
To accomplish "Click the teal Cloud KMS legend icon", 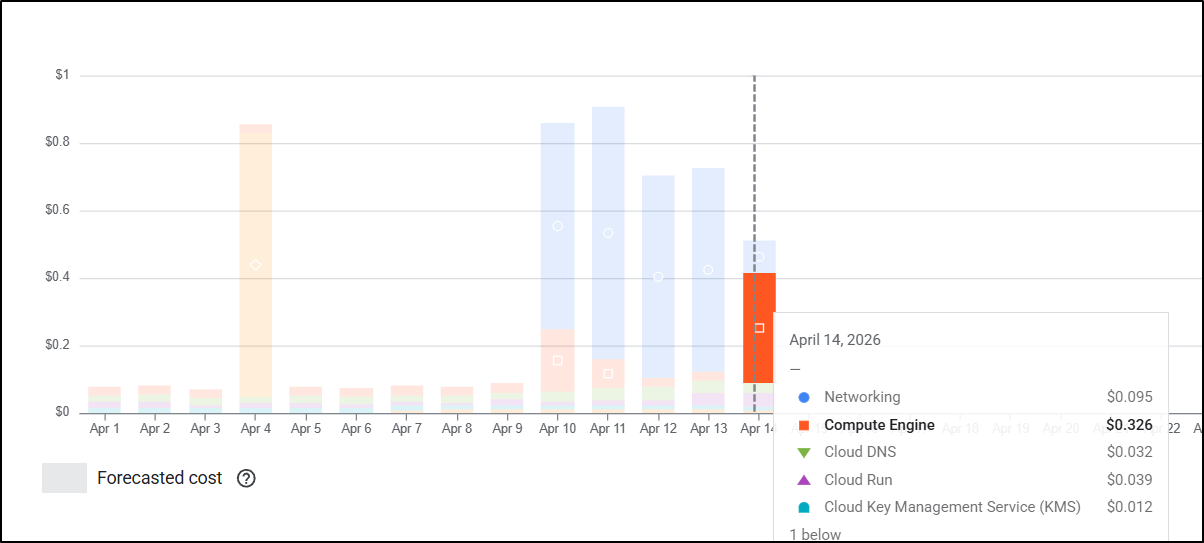I will [x=804, y=508].
